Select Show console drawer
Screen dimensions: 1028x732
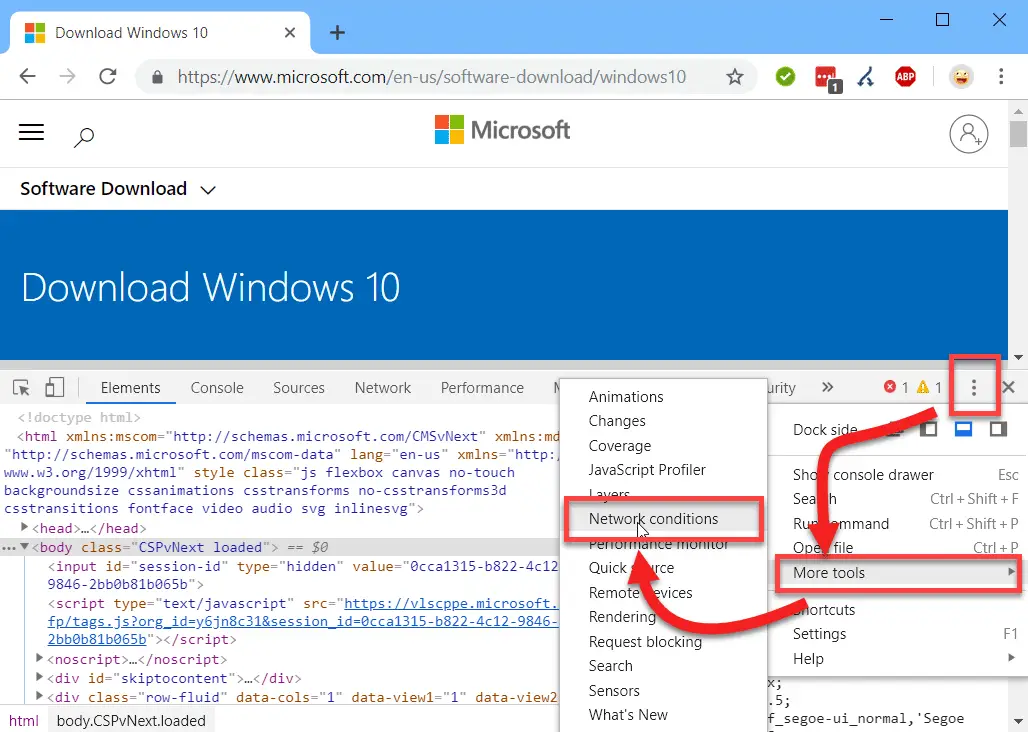[898, 474]
